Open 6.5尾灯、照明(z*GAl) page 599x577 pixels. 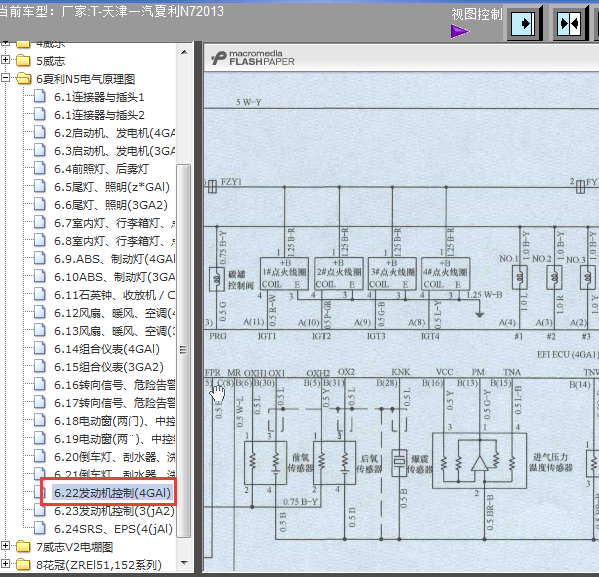pos(112,187)
